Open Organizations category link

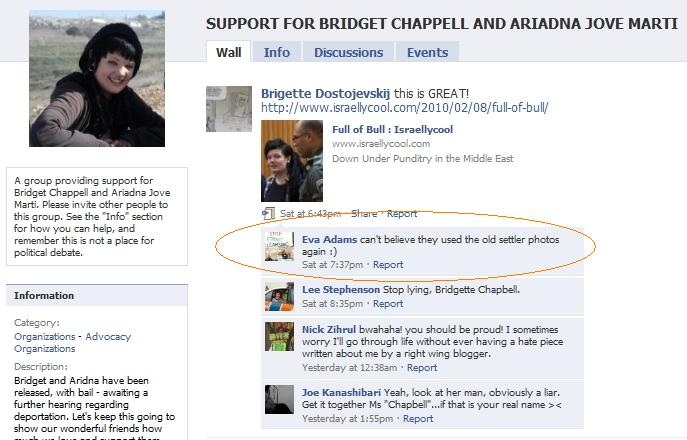(x=45, y=337)
